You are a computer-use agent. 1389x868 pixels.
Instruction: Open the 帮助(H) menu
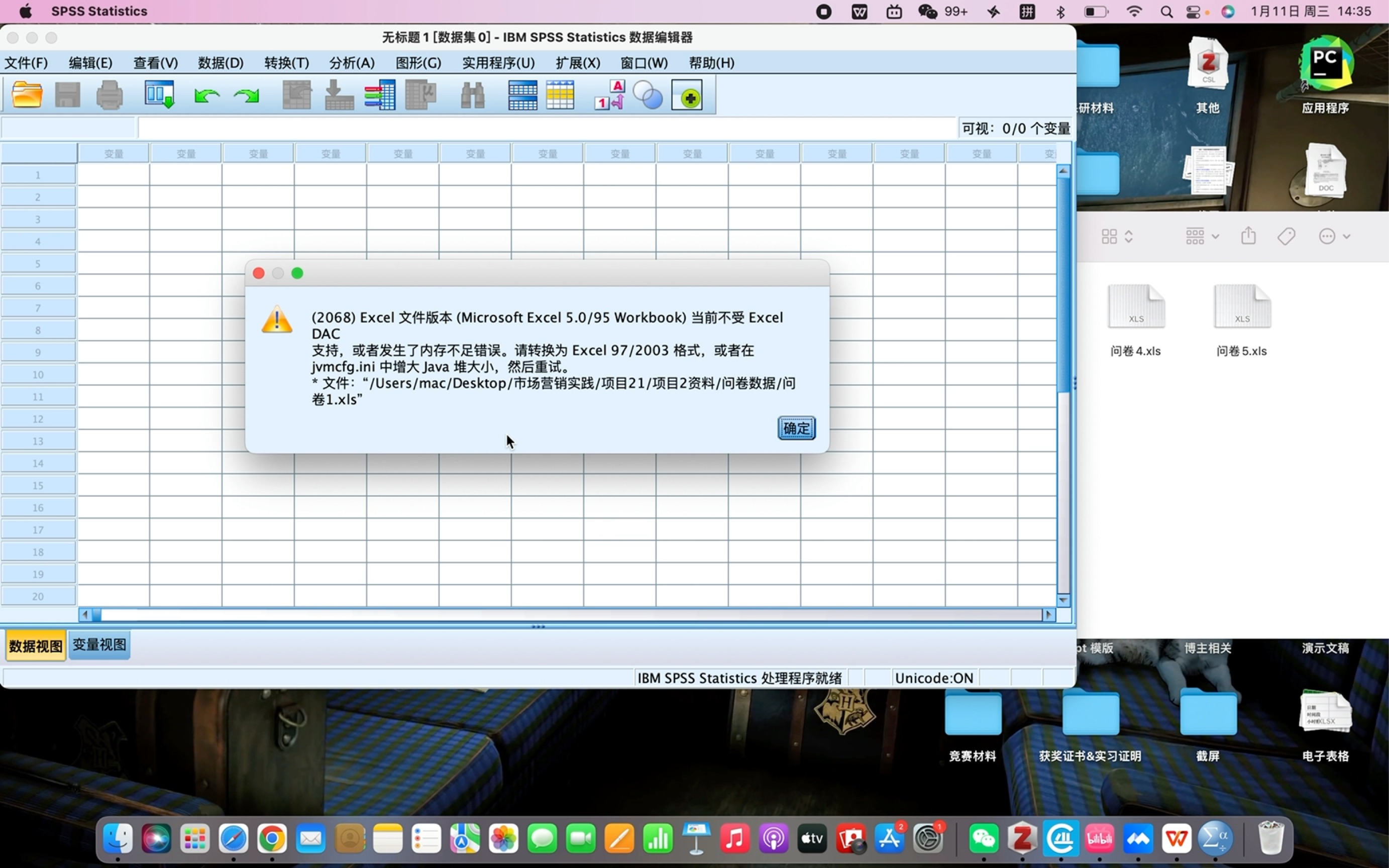(711, 63)
